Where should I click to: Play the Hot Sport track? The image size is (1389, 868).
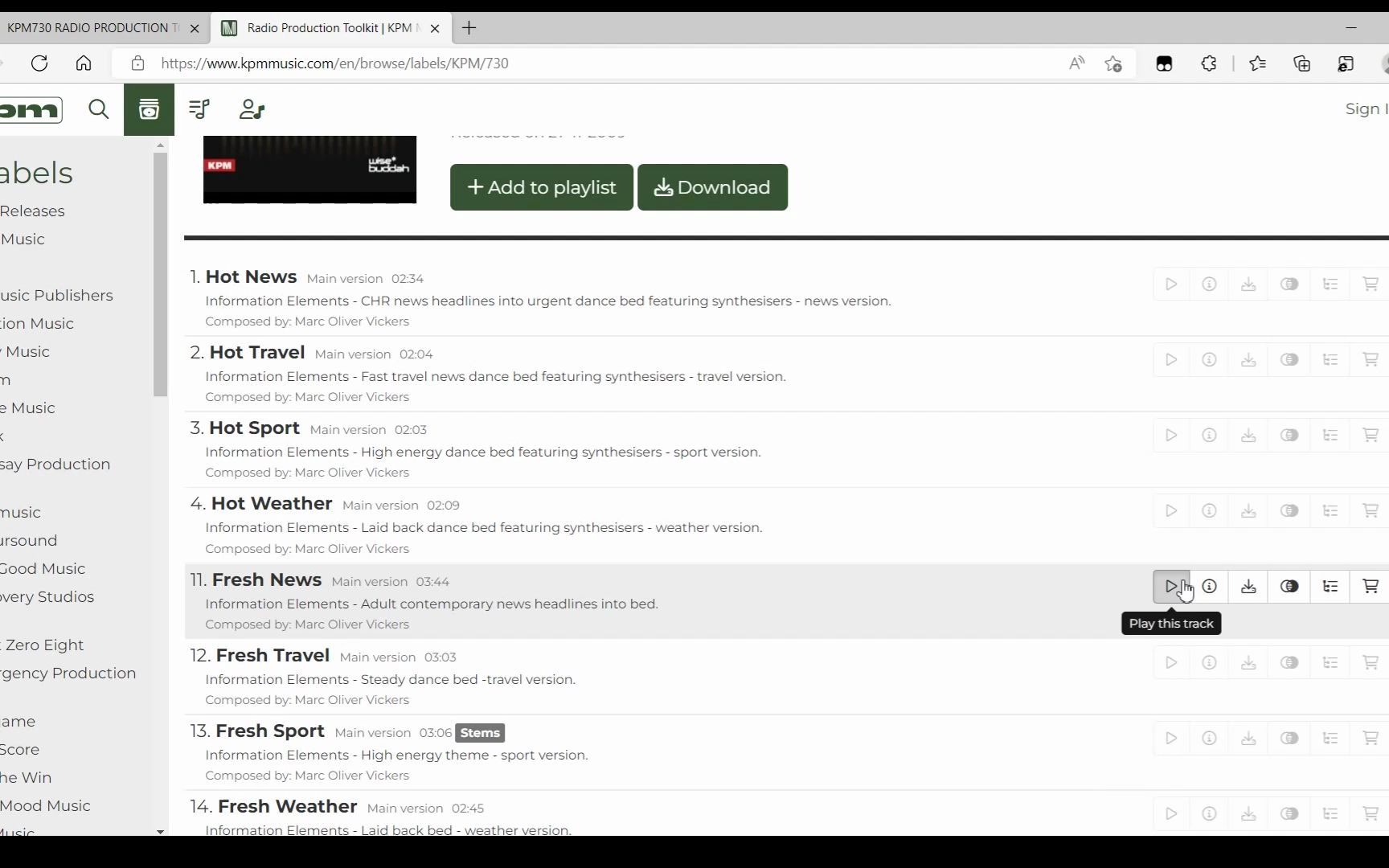[x=1171, y=435]
